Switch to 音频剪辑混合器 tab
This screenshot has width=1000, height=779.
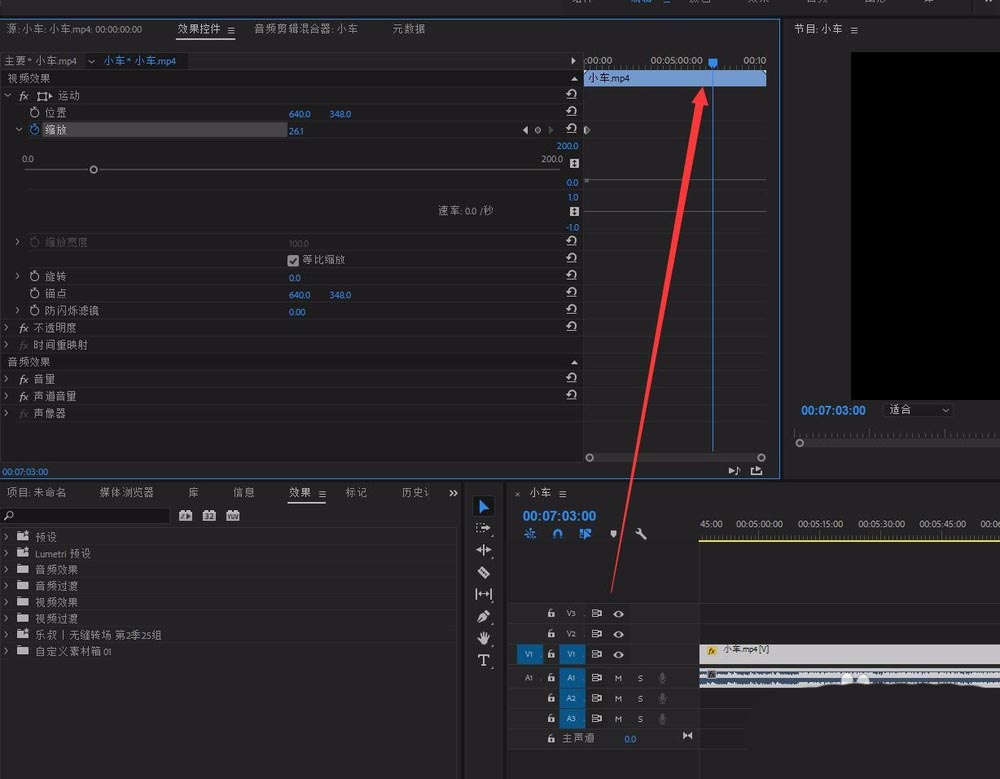pyautogui.click(x=306, y=29)
